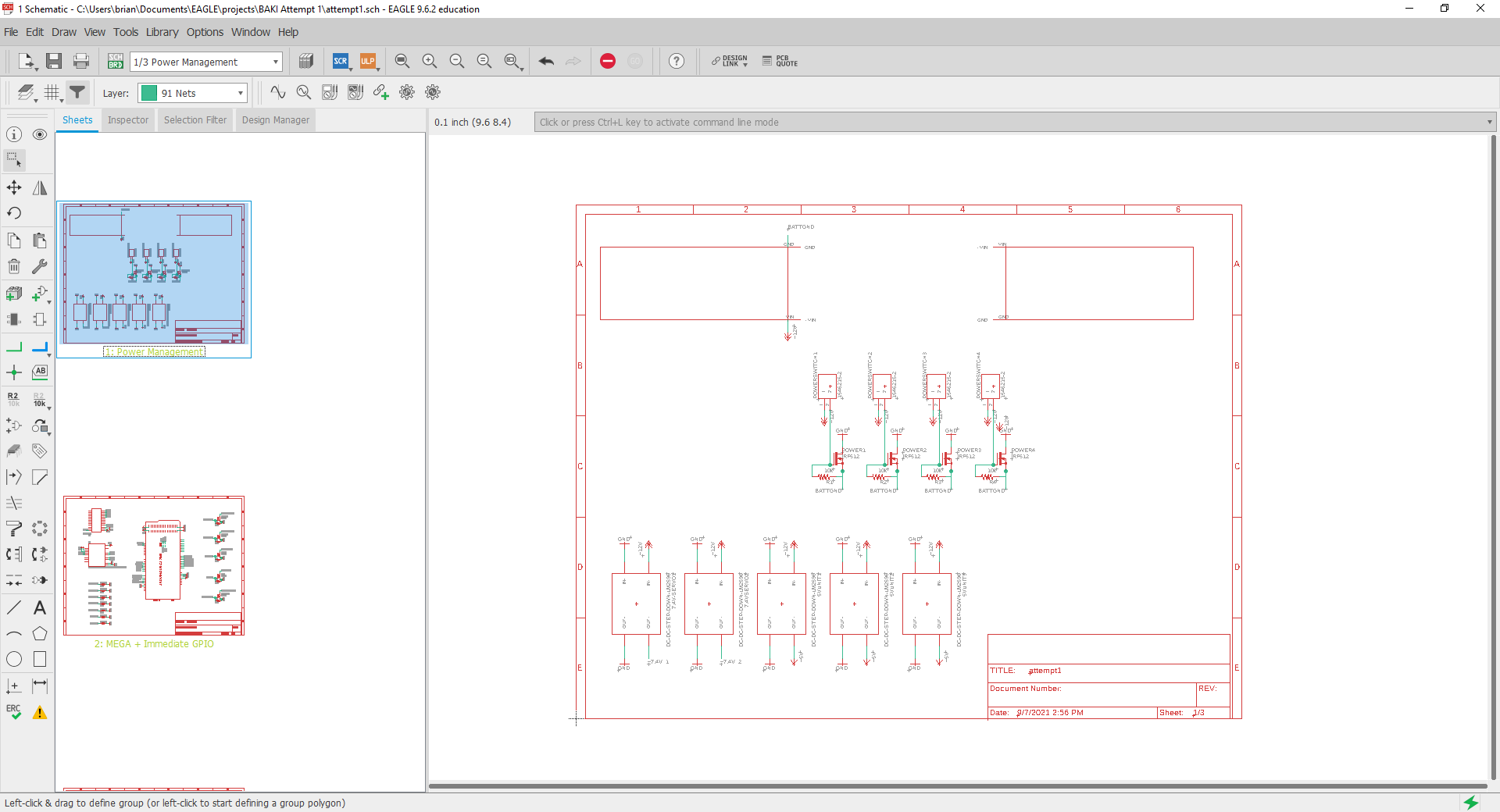Open the grid settings dropdown icon

click(53, 93)
